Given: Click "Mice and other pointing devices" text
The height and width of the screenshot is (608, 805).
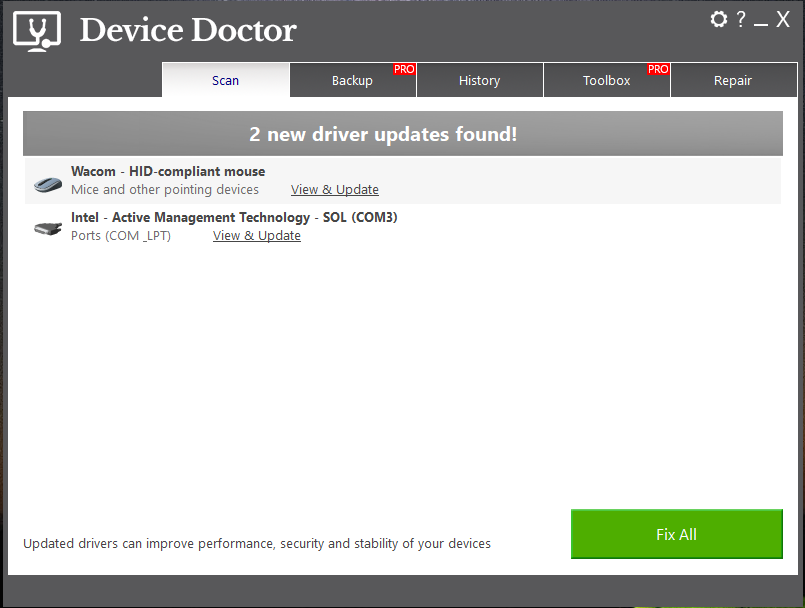Looking at the screenshot, I should click(165, 189).
